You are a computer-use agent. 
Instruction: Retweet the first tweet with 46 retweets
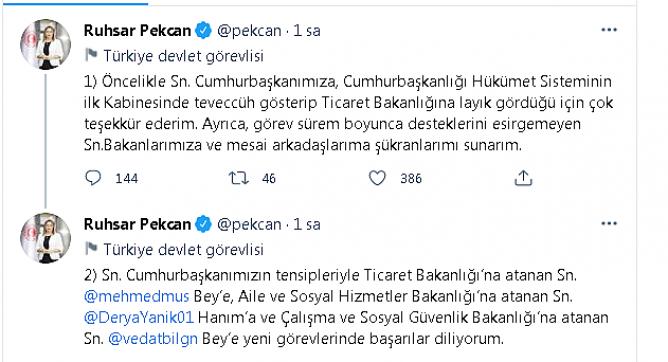tap(239, 178)
